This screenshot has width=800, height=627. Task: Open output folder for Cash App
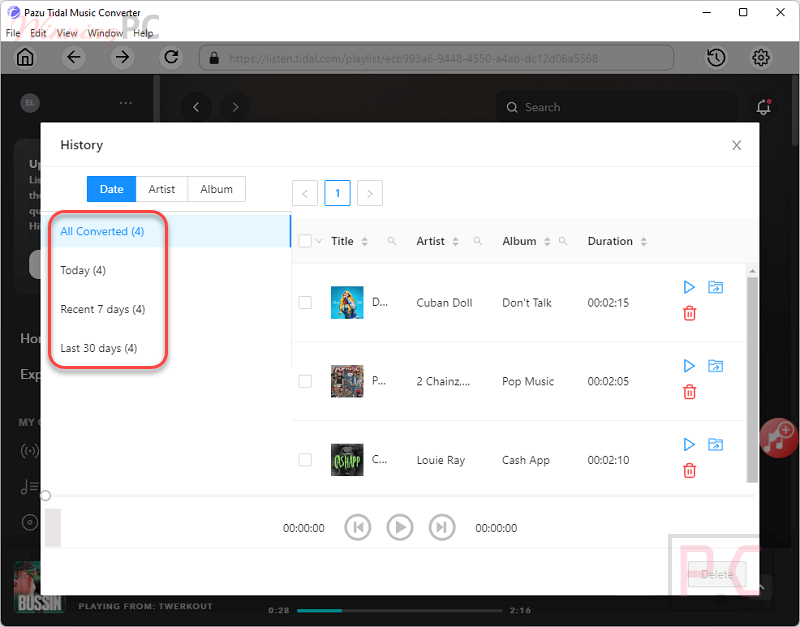pyautogui.click(x=715, y=444)
